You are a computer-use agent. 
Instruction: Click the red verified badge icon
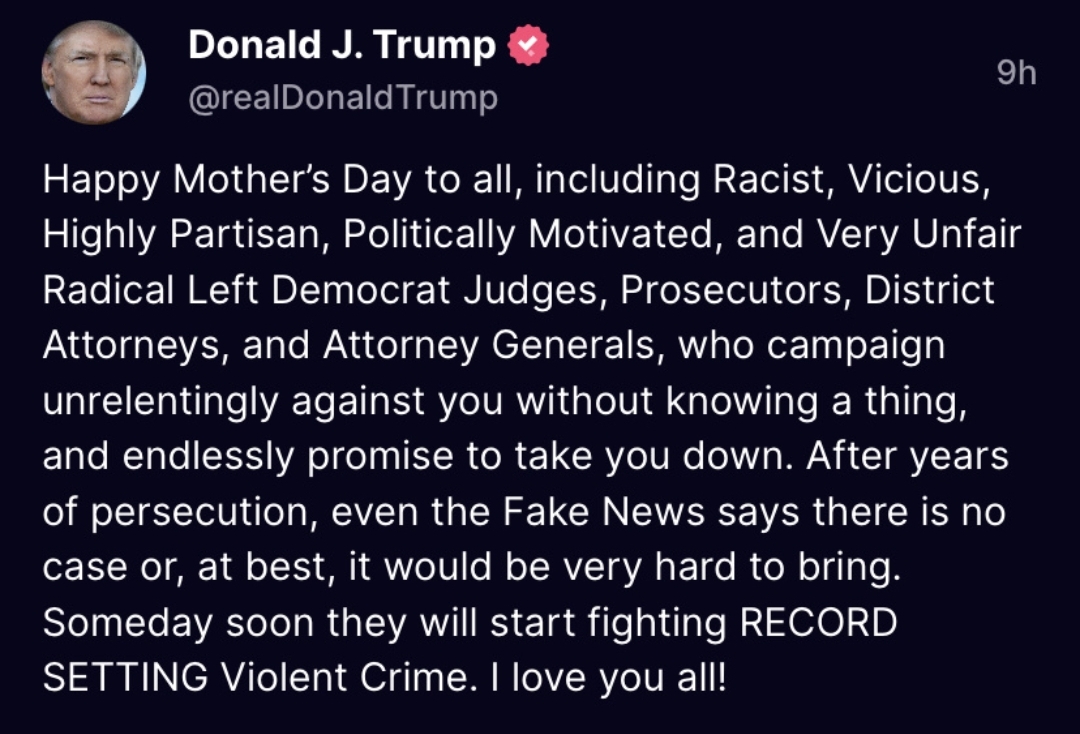(528, 45)
